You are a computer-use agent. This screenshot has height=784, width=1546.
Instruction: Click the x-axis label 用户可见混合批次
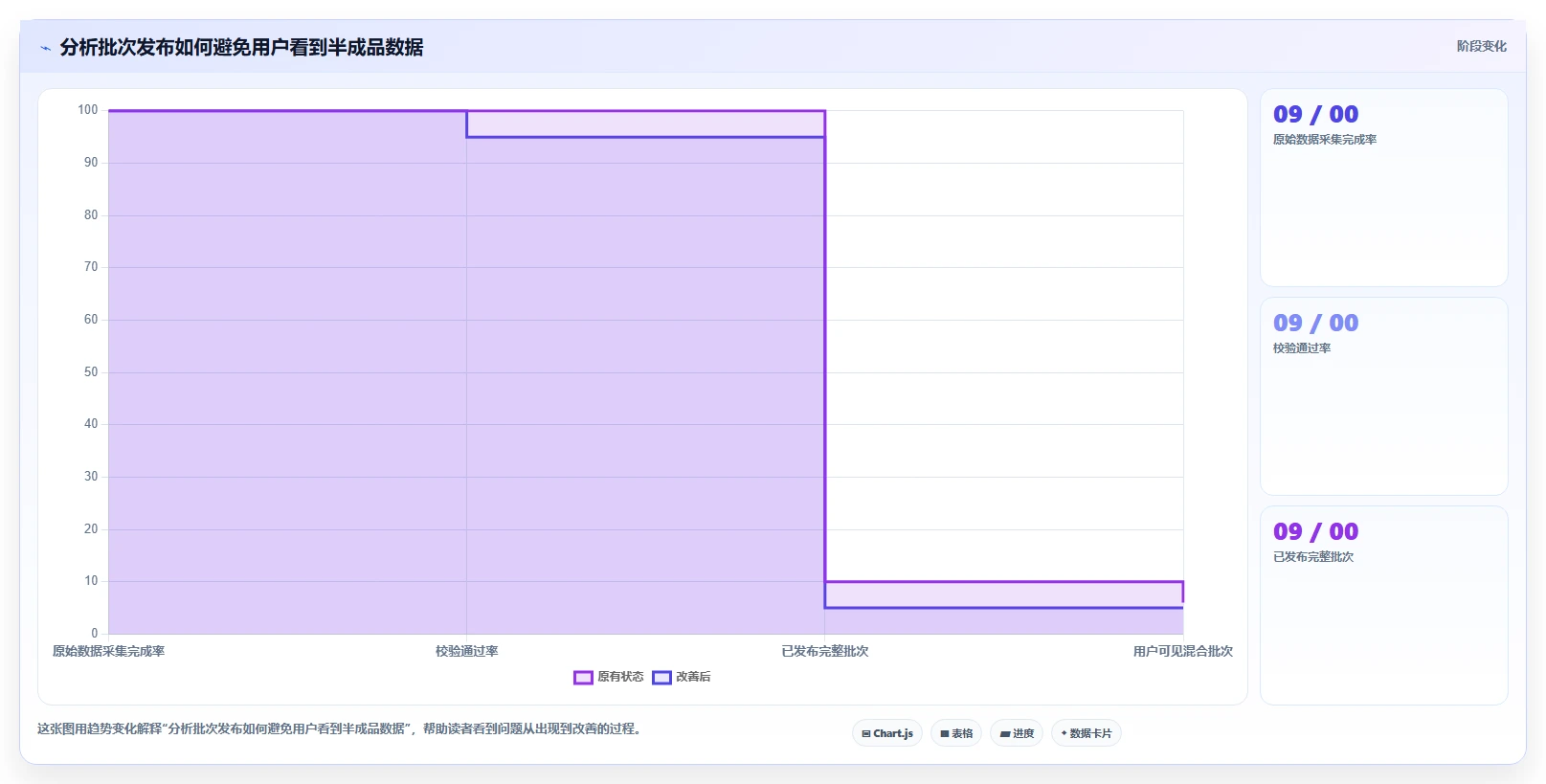pyautogui.click(x=1183, y=651)
